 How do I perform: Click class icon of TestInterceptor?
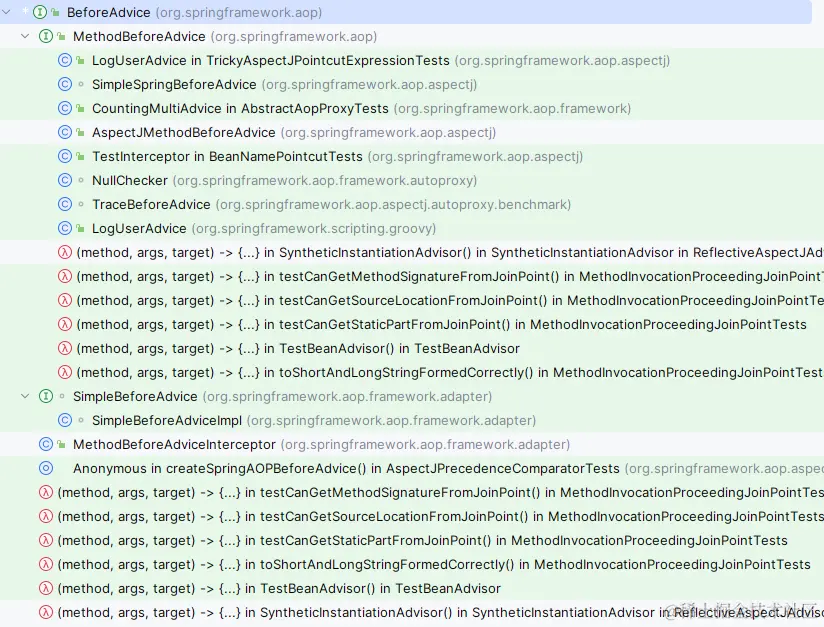[65, 156]
